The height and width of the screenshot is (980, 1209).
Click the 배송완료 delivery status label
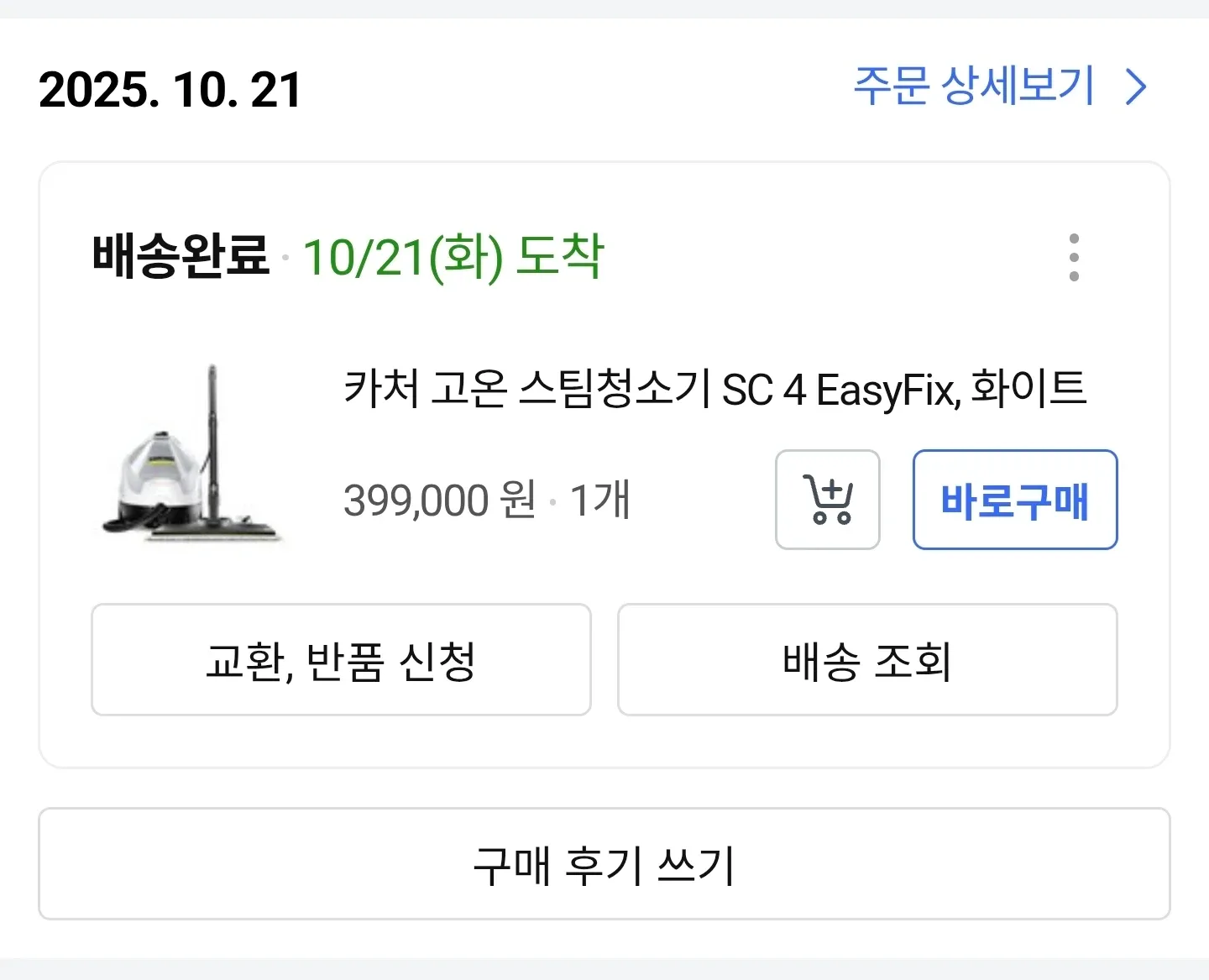(181, 255)
